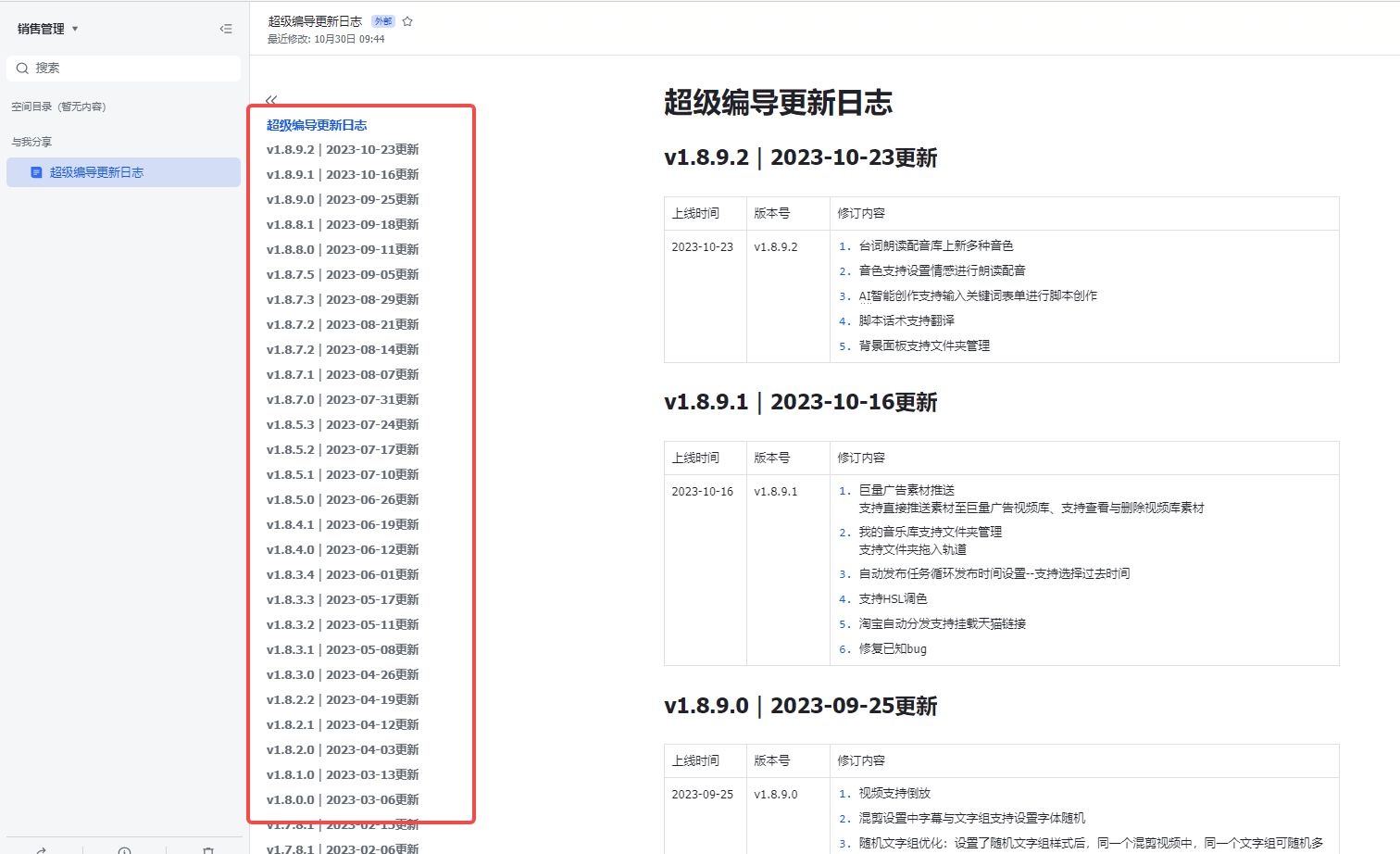The height and width of the screenshot is (854, 1400).
Task: Click outline row v1.8.3.3 | 2023-05-17更新
Action: (343, 599)
